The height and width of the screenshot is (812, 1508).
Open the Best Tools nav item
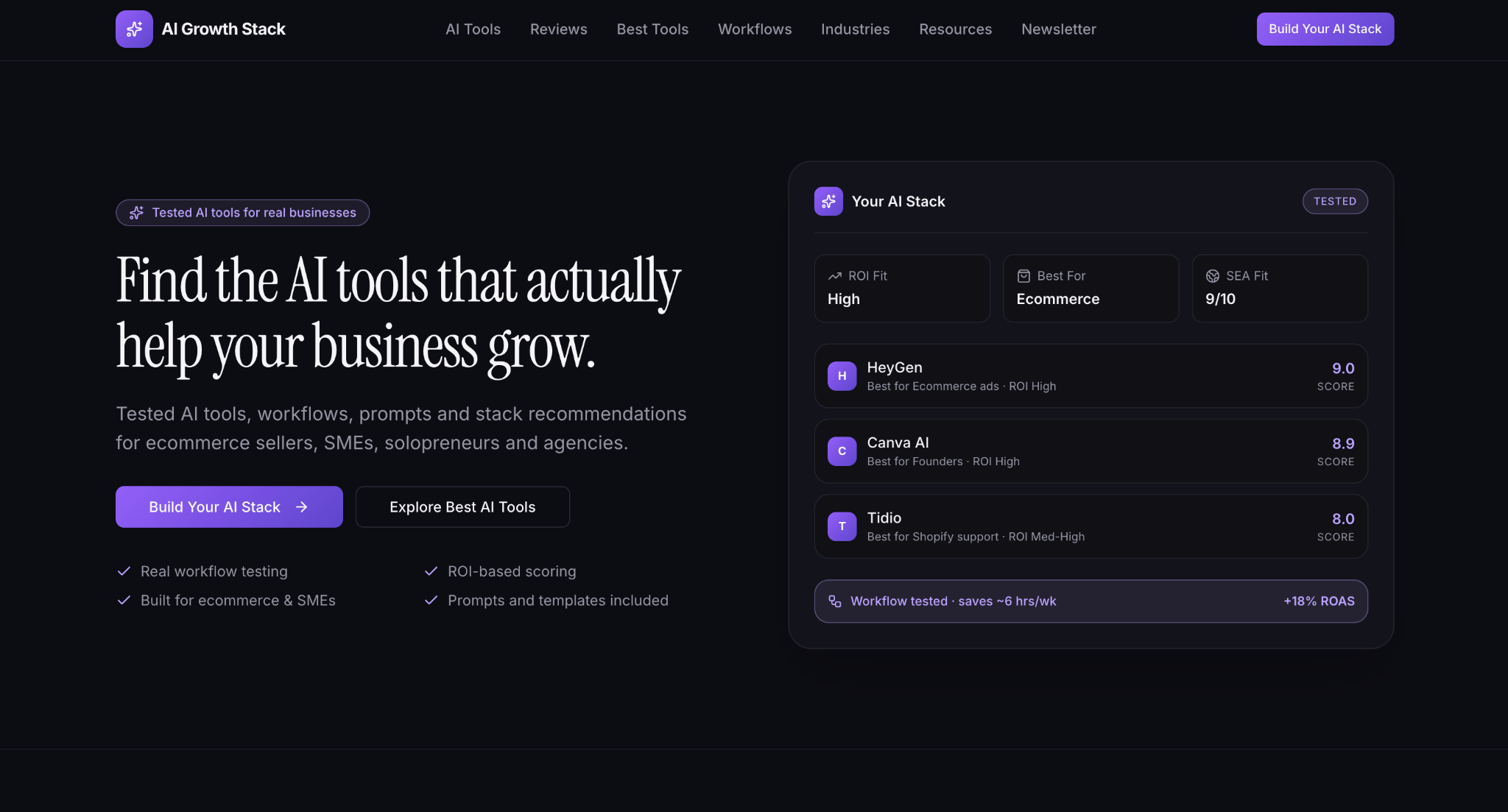pyautogui.click(x=652, y=29)
